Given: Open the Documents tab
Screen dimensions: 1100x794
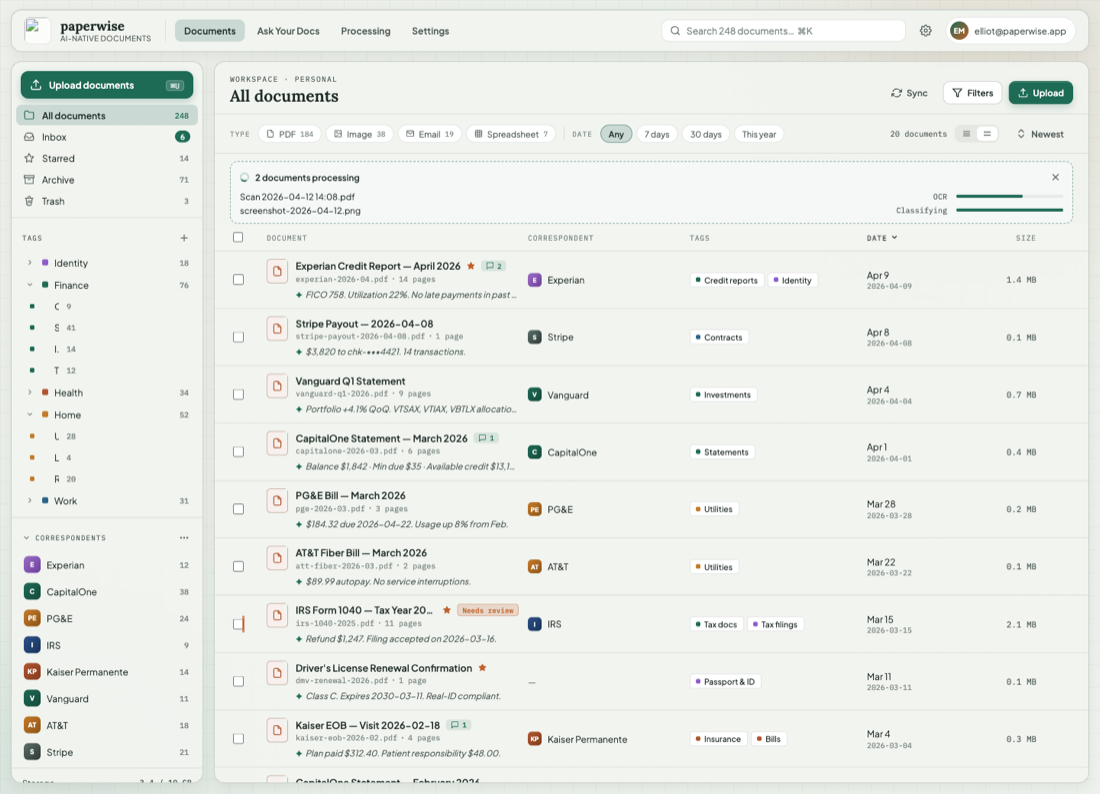Looking at the screenshot, I should pos(210,31).
